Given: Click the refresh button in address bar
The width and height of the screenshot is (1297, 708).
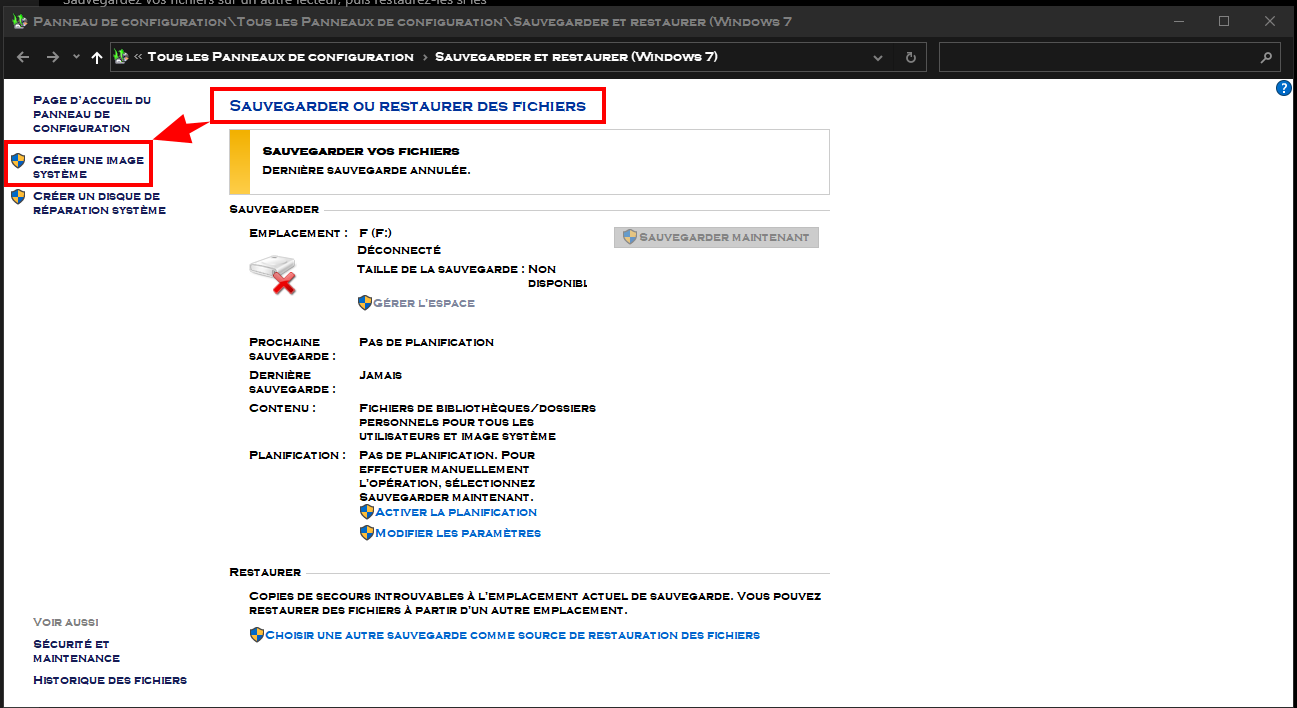Looking at the screenshot, I should (910, 57).
